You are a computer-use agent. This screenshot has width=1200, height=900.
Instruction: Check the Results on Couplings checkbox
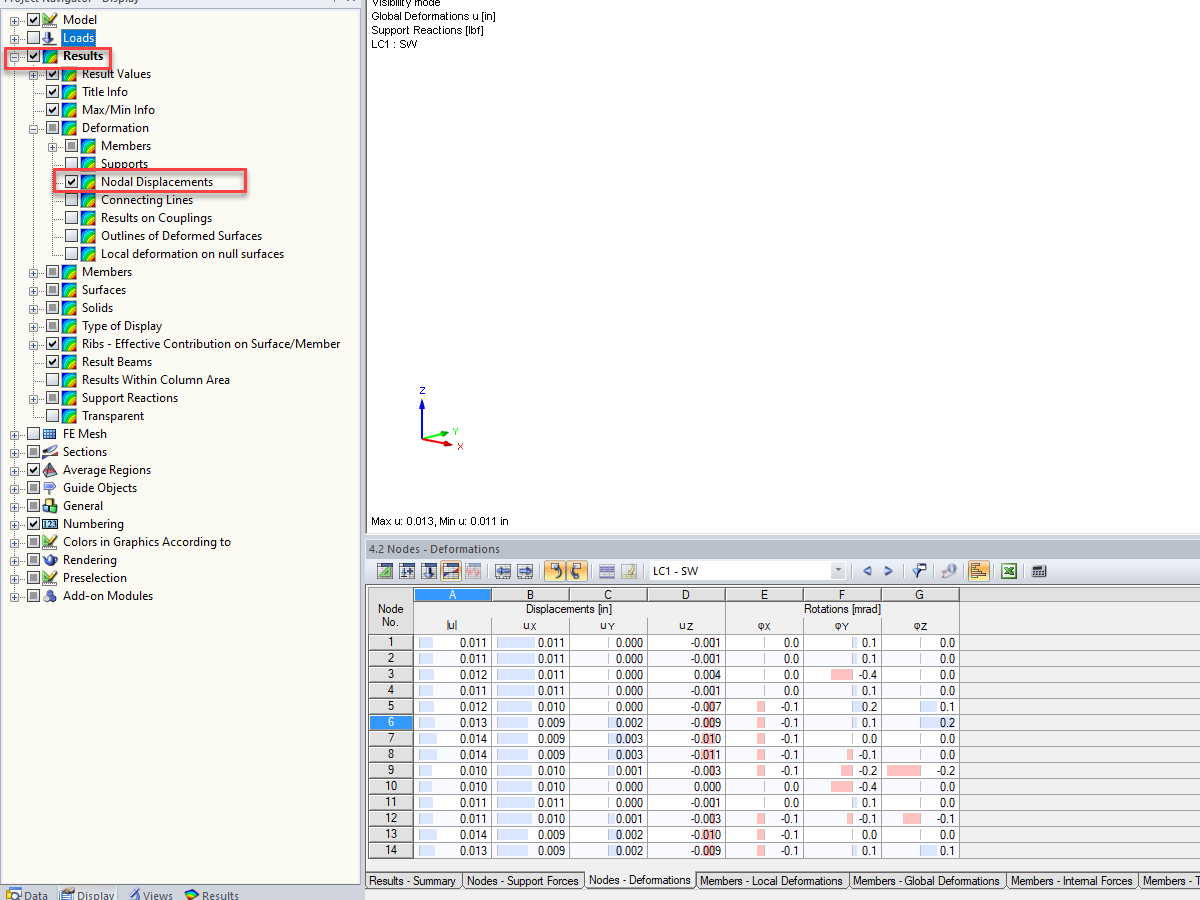pos(72,218)
